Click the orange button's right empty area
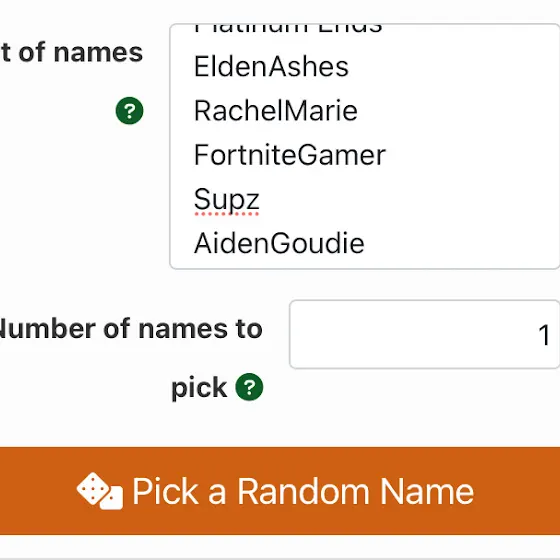 click(518, 491)
